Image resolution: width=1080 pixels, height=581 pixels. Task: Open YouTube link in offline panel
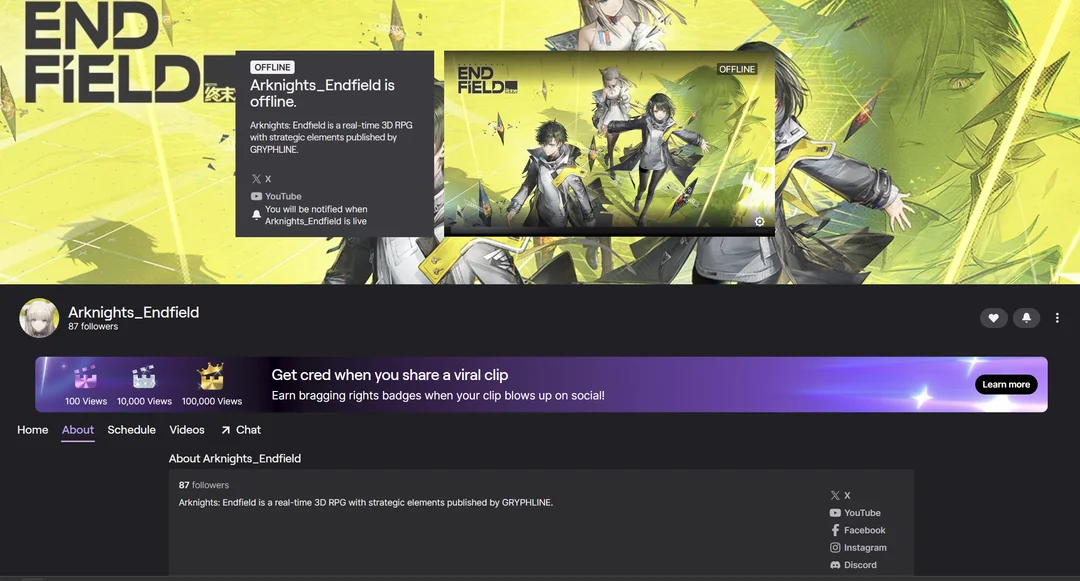tap(276, 196)
